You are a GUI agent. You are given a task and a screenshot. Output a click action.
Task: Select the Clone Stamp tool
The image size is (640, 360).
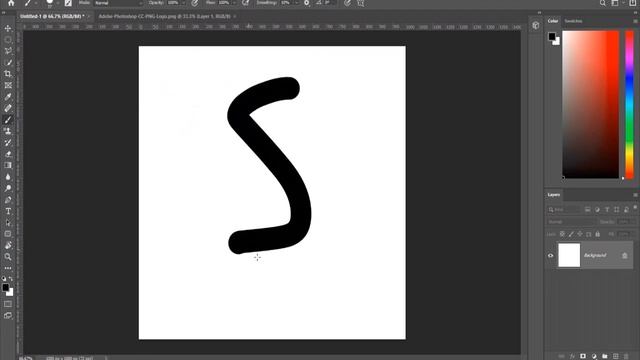[x=8, y=131]
